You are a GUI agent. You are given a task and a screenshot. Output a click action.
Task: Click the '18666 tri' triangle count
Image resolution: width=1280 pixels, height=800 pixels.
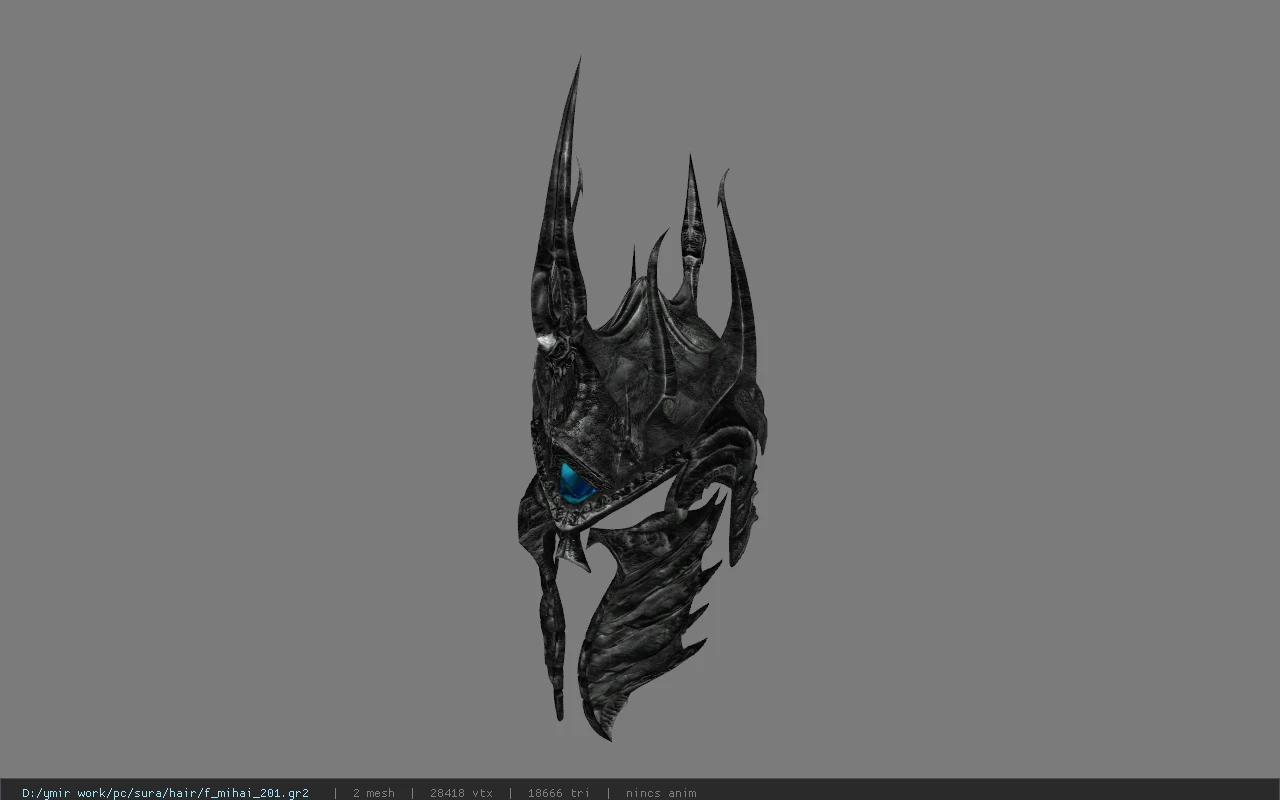pos(559,793)
